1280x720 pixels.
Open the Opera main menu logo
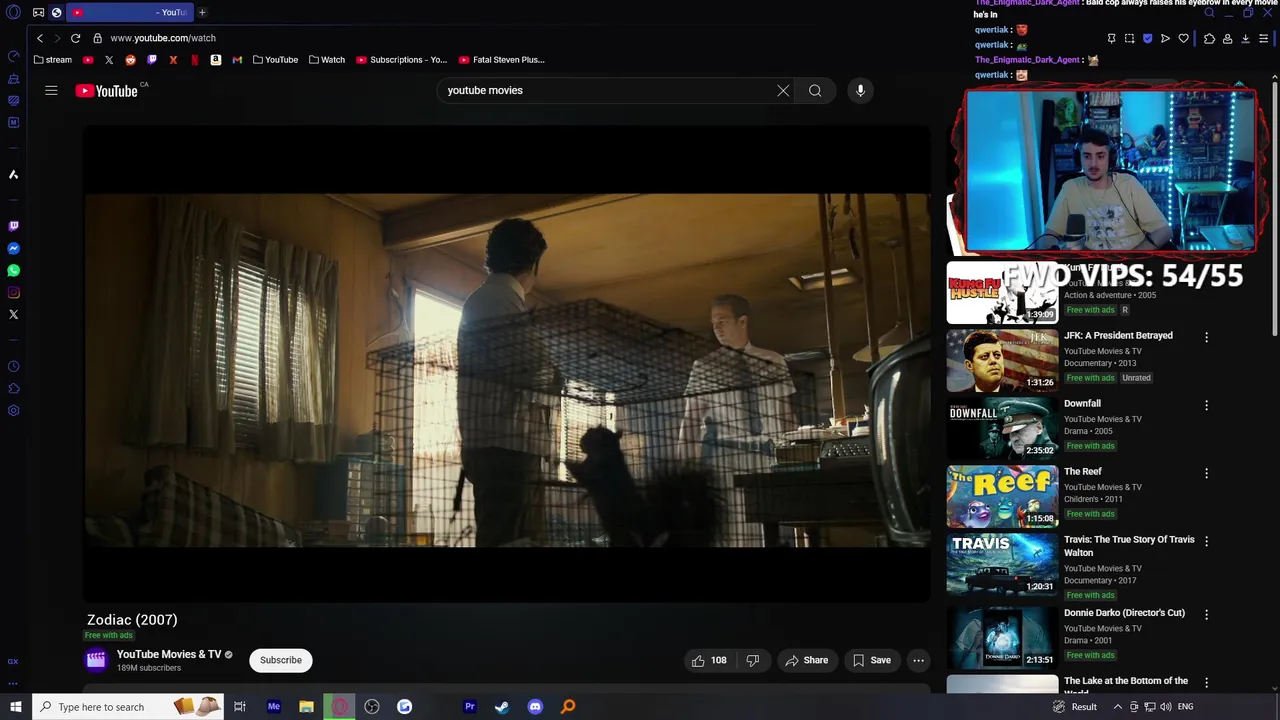click(x=13, y=13)
